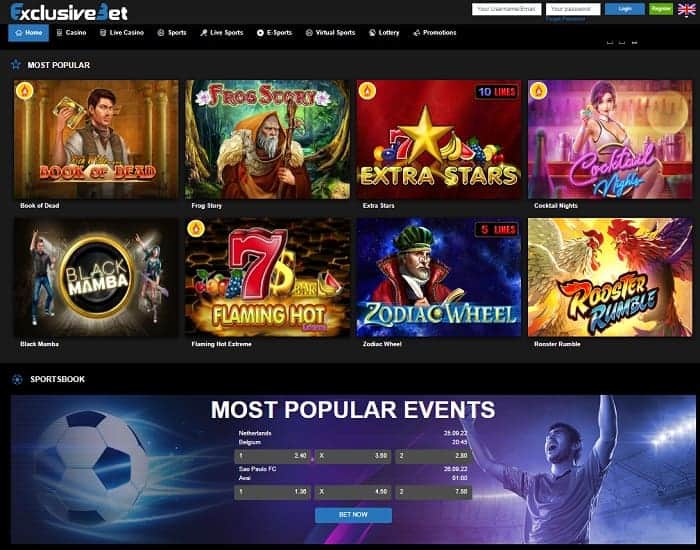Click the flame badge on Book of Dead
The image size is (700, 550).
pyautogui.click(x=25, y=91)
